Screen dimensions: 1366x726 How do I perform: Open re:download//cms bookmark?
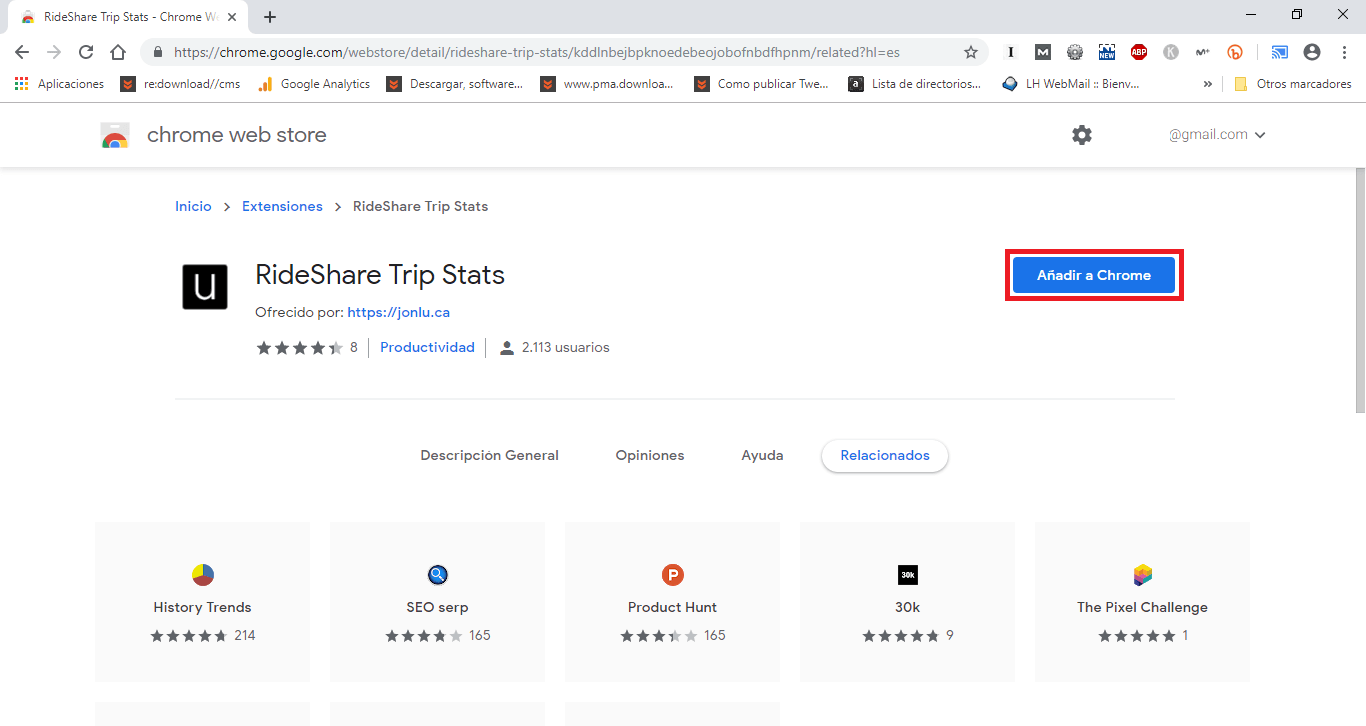tap(181, 84)
